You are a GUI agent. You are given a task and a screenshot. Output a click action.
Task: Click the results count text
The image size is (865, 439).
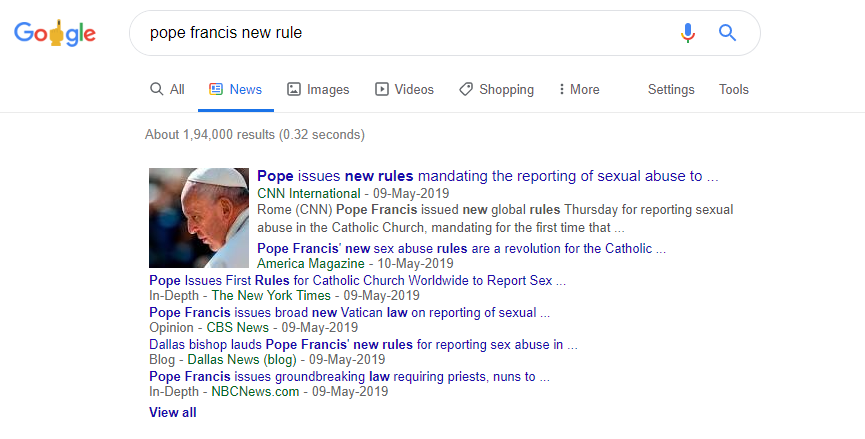tap(255, 135)
